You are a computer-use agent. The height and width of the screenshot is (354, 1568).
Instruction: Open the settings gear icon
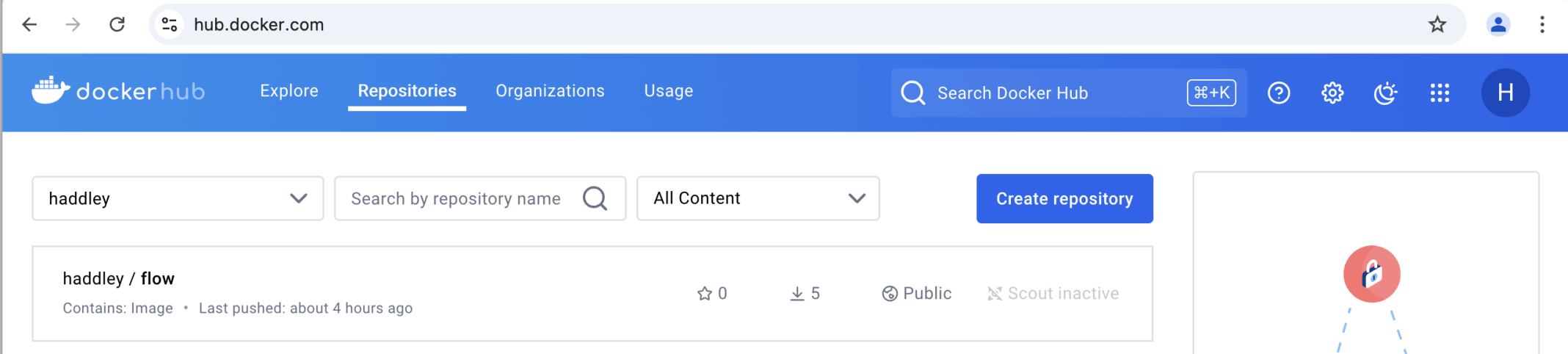tap(1332, 93)
